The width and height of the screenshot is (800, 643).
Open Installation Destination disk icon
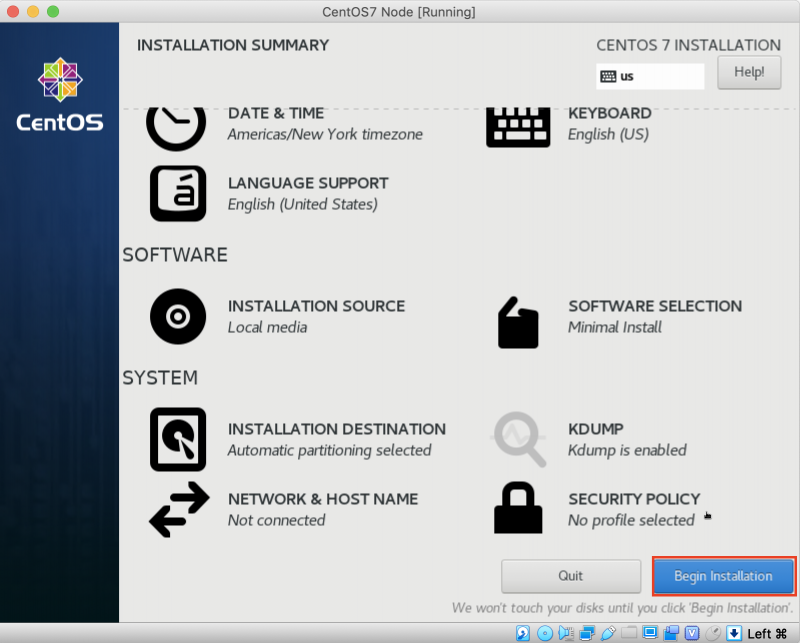(x=178, y=439)
